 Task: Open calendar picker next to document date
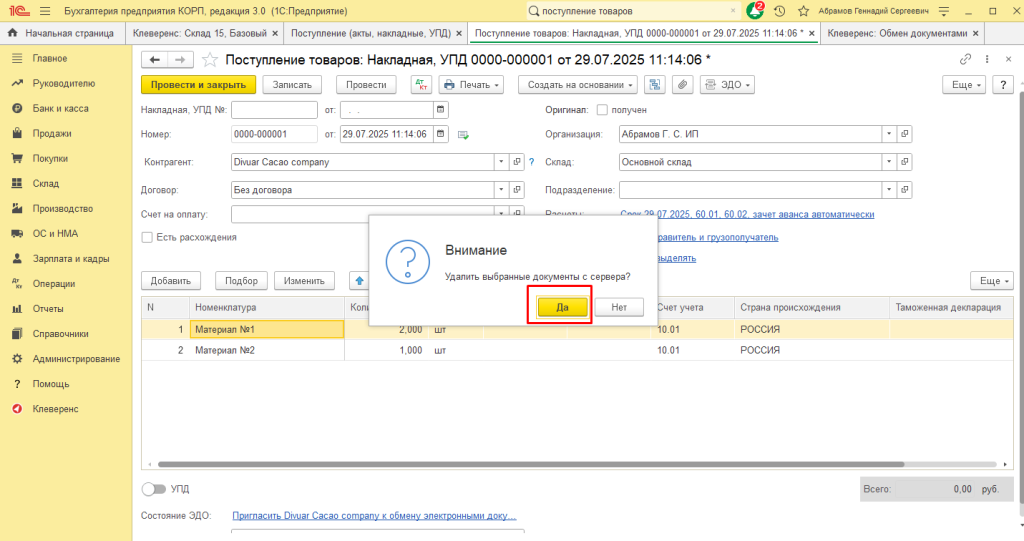tap(441, 135)
